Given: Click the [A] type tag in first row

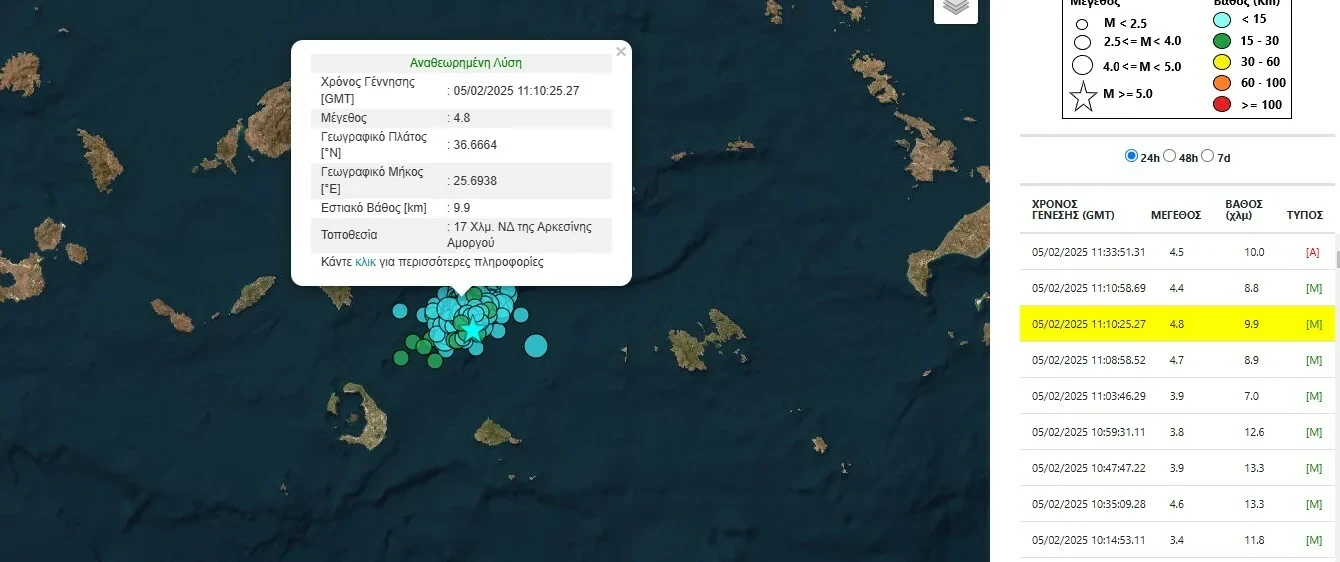Looking at the screenshot, I should click(1312, 252).
